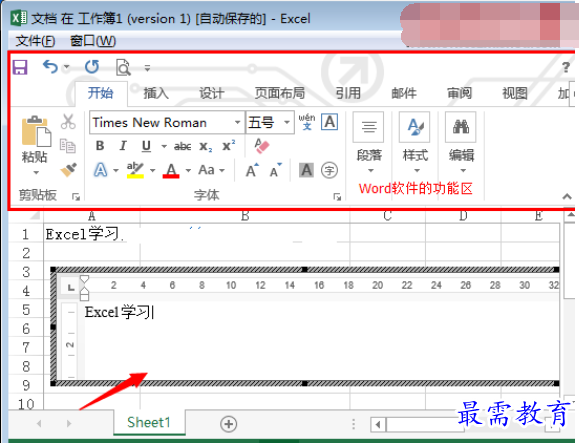
Task: Expand the font name dropdown arrow
Action: click(237, 122)
